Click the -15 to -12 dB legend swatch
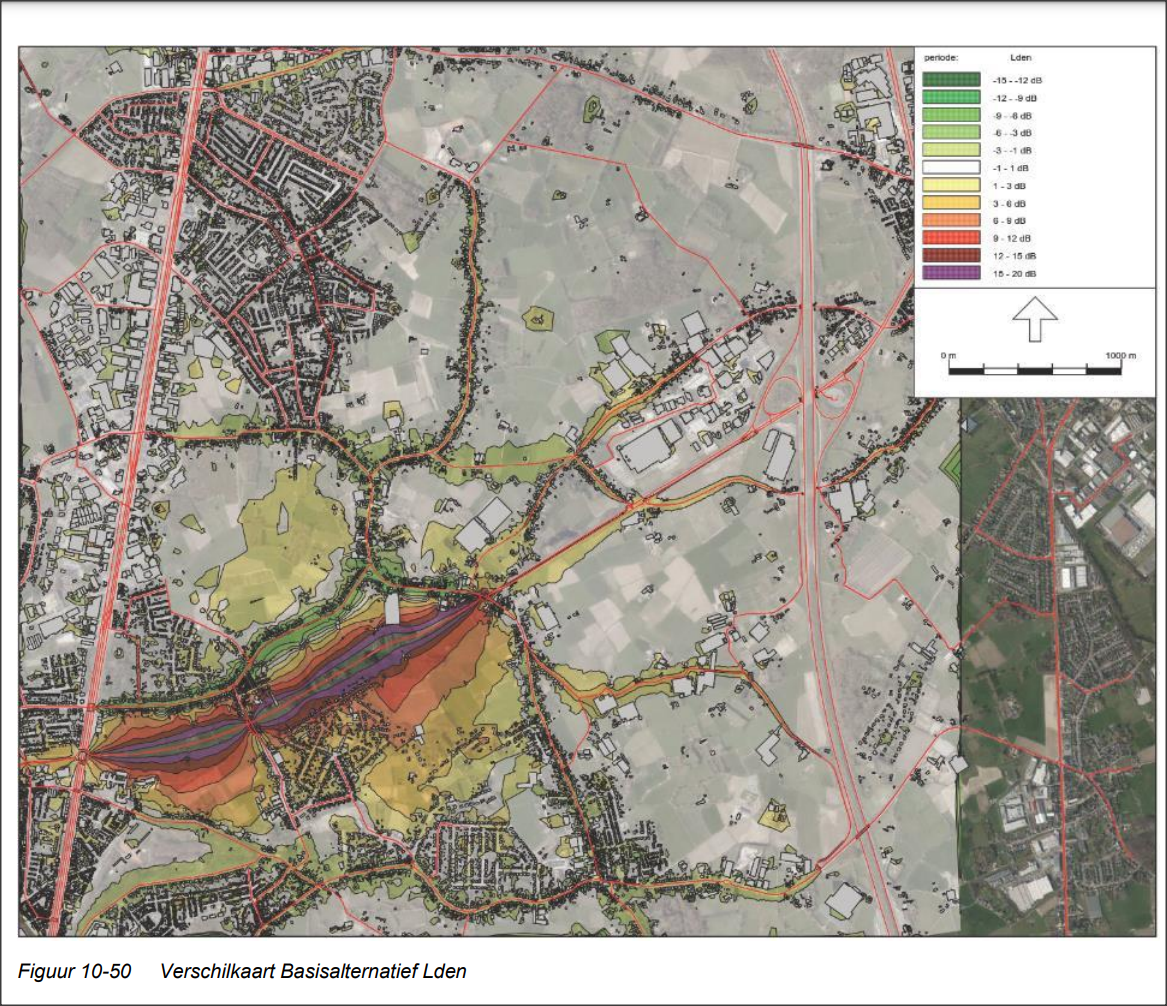This screenshot has height=1006, width=1167. [952, 80]
